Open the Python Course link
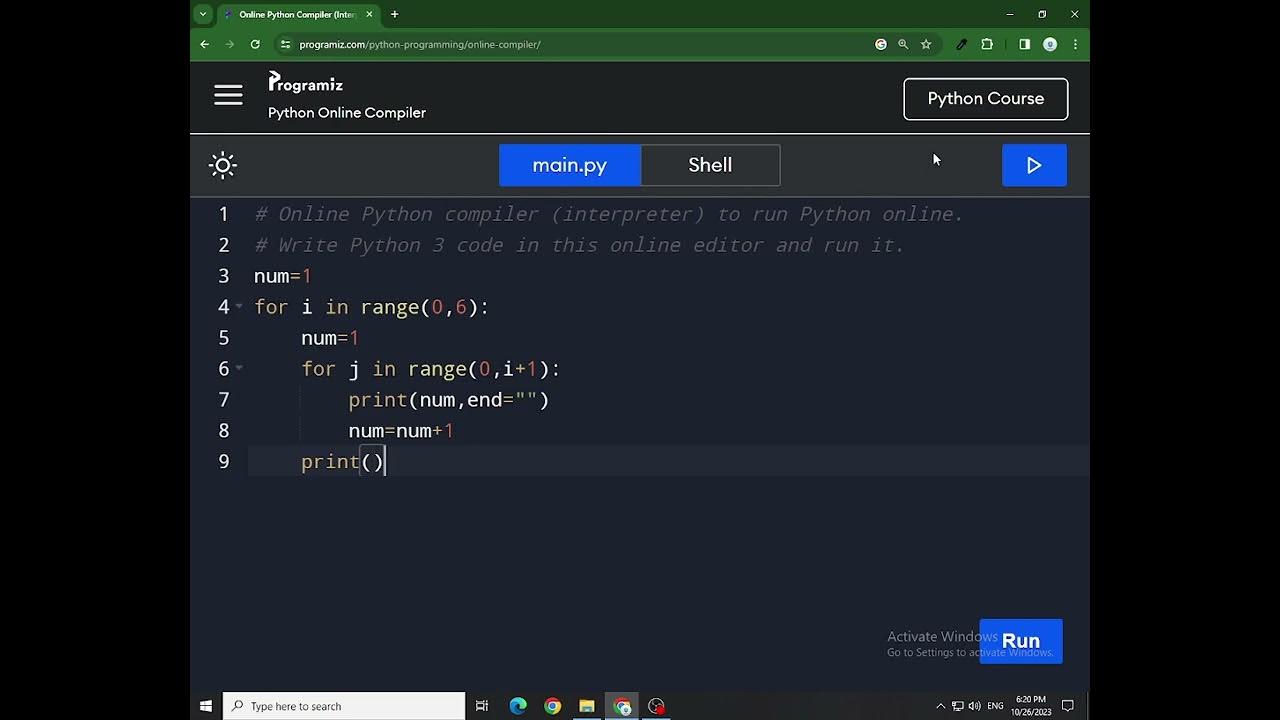This screenshot has height=720, width=1280. [x=986, y=99]
